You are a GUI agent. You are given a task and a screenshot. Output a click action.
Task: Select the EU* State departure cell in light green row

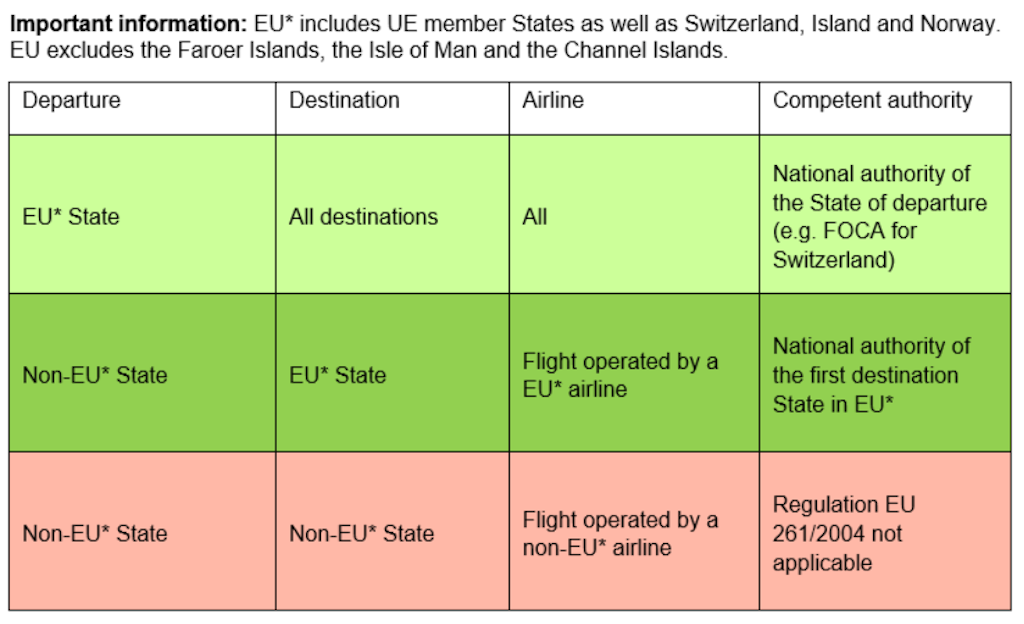tap(70, 217)
